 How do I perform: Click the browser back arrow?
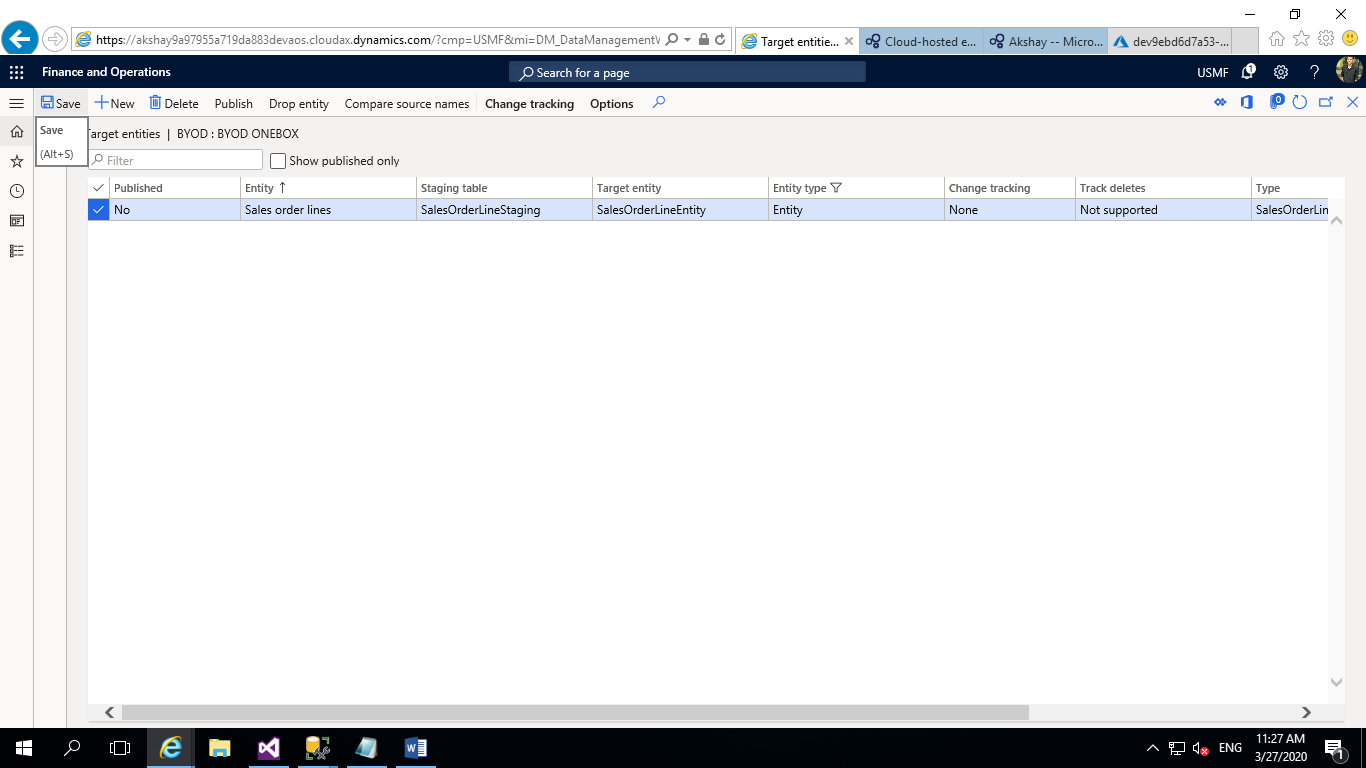(x=20, y=39)
